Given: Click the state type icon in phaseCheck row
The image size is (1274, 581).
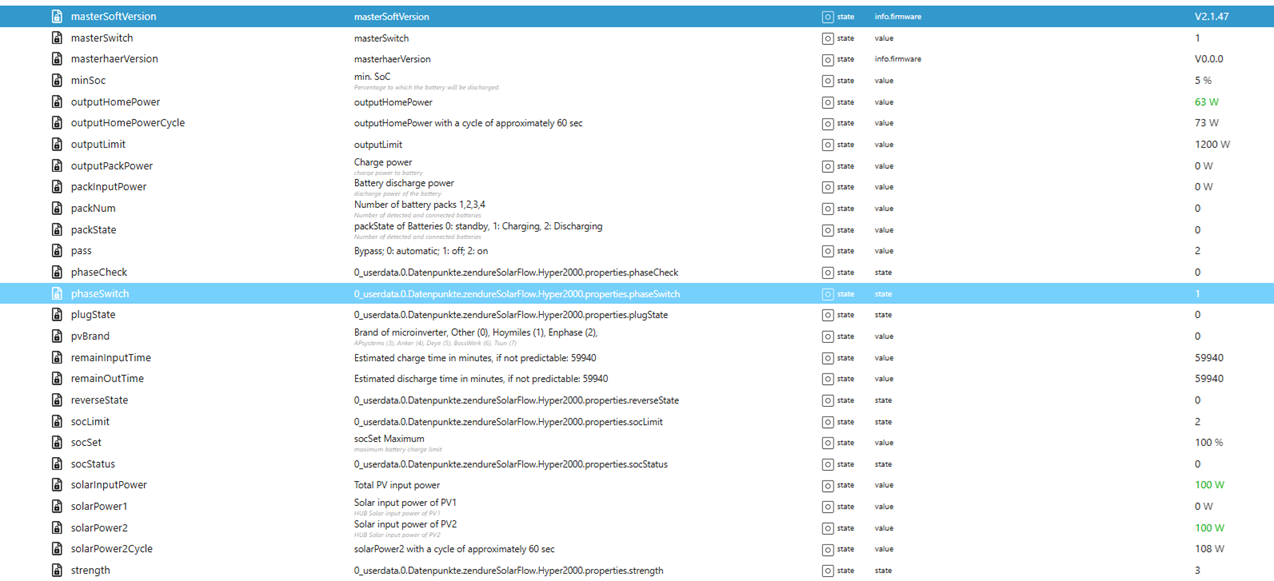Looking at the screenshot, I should click(x=827, y=272).
